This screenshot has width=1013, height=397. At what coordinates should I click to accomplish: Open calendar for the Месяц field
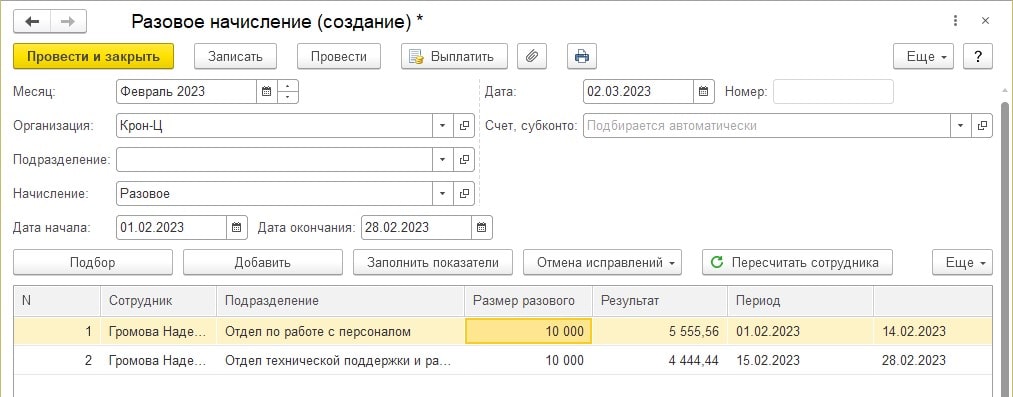(x=266, y=91)
